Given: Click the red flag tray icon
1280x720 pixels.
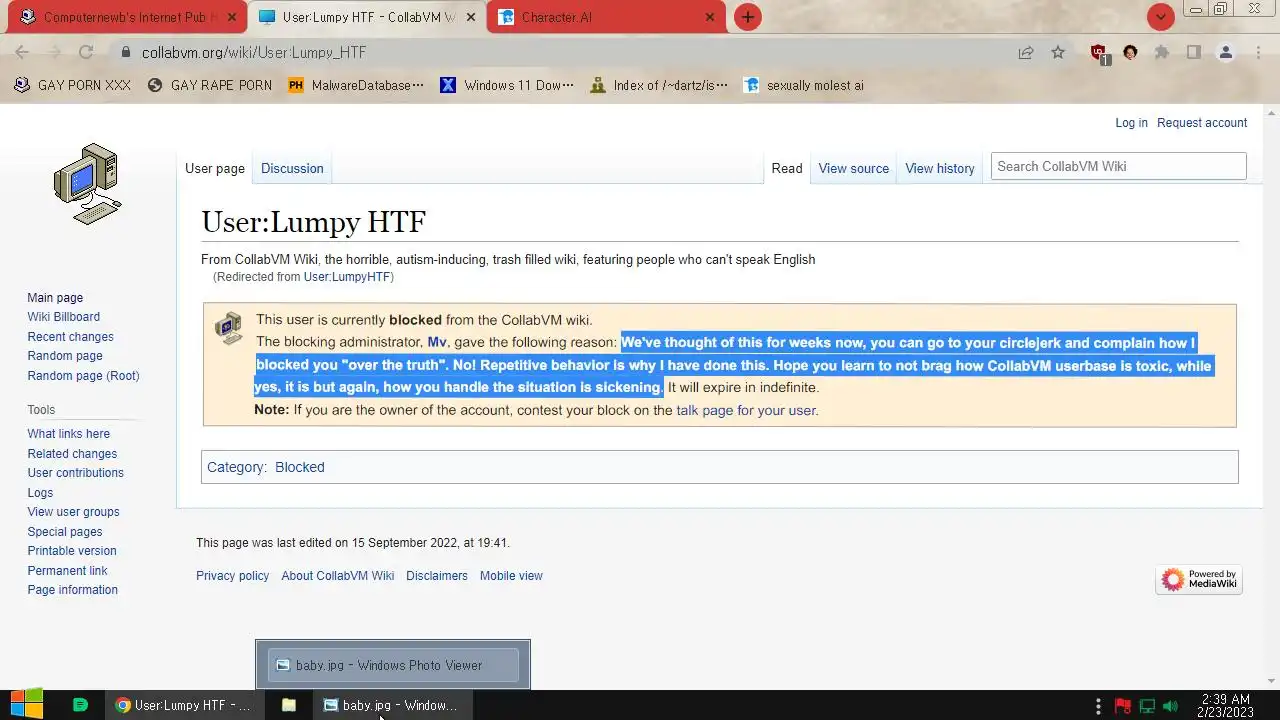Looking at the screenshot, I should tap(1122, 706).
